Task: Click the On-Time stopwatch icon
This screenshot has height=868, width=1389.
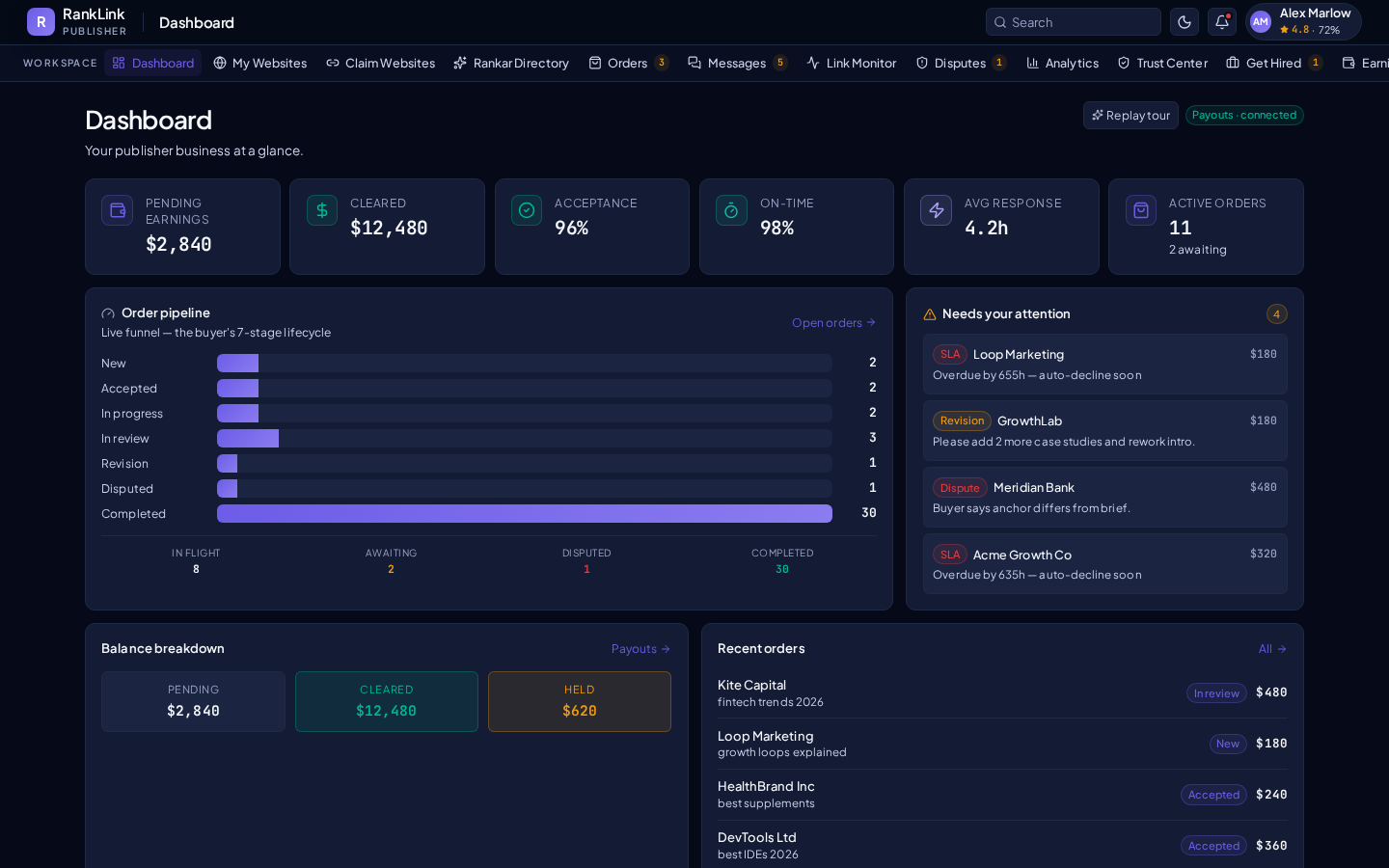Action: (731, 210)
